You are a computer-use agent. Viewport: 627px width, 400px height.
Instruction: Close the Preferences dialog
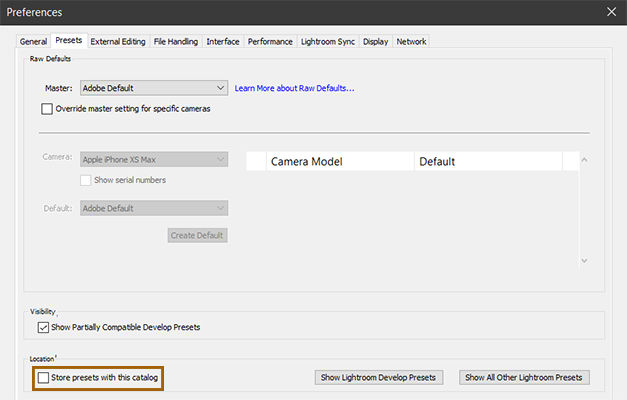point(611,12)
